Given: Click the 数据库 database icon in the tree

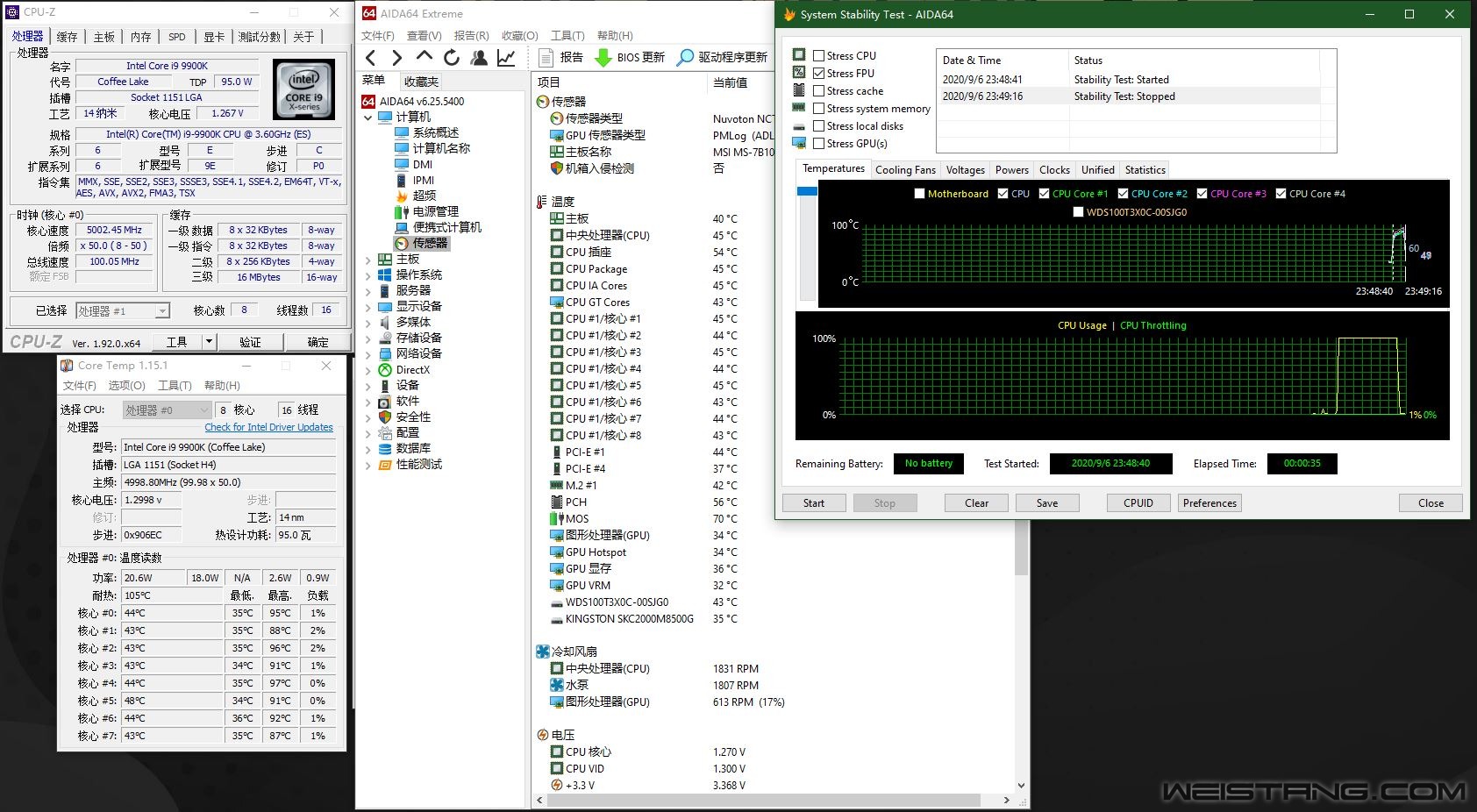Looking at the screenshot, I should click(385, 449).
